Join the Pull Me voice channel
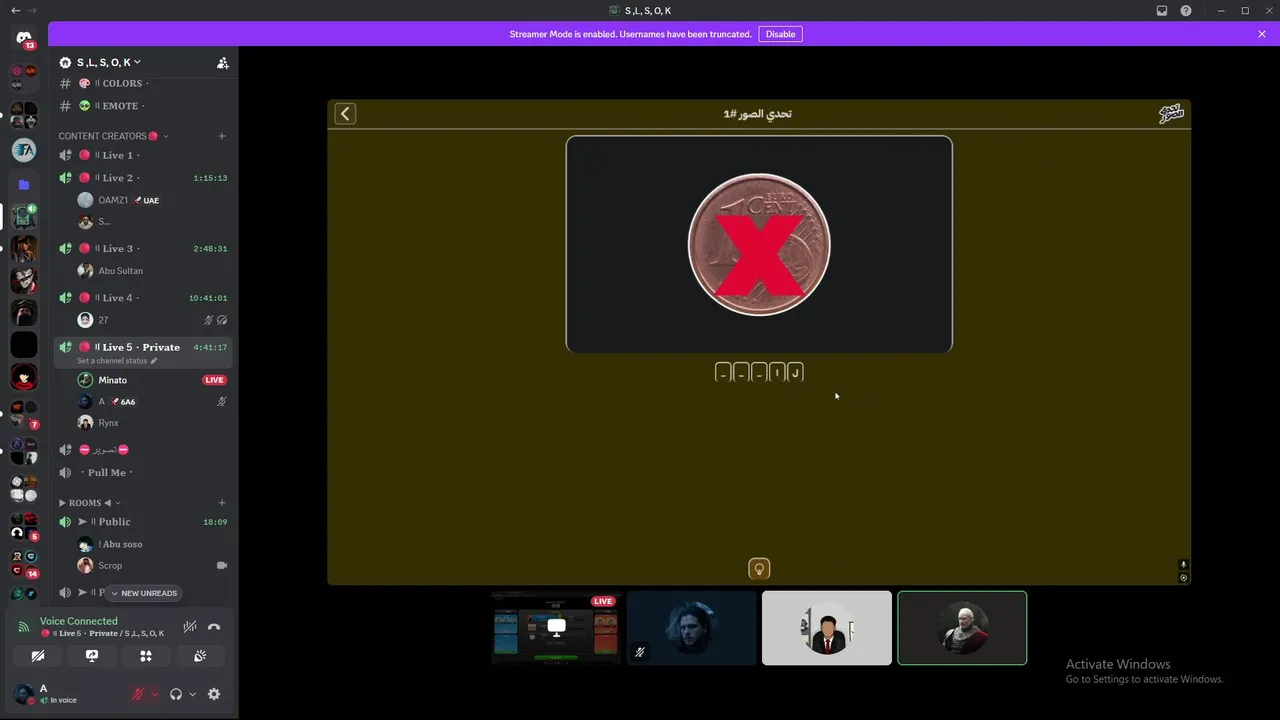The height and width of the screenshot is (720, 1280). (143, 473)
